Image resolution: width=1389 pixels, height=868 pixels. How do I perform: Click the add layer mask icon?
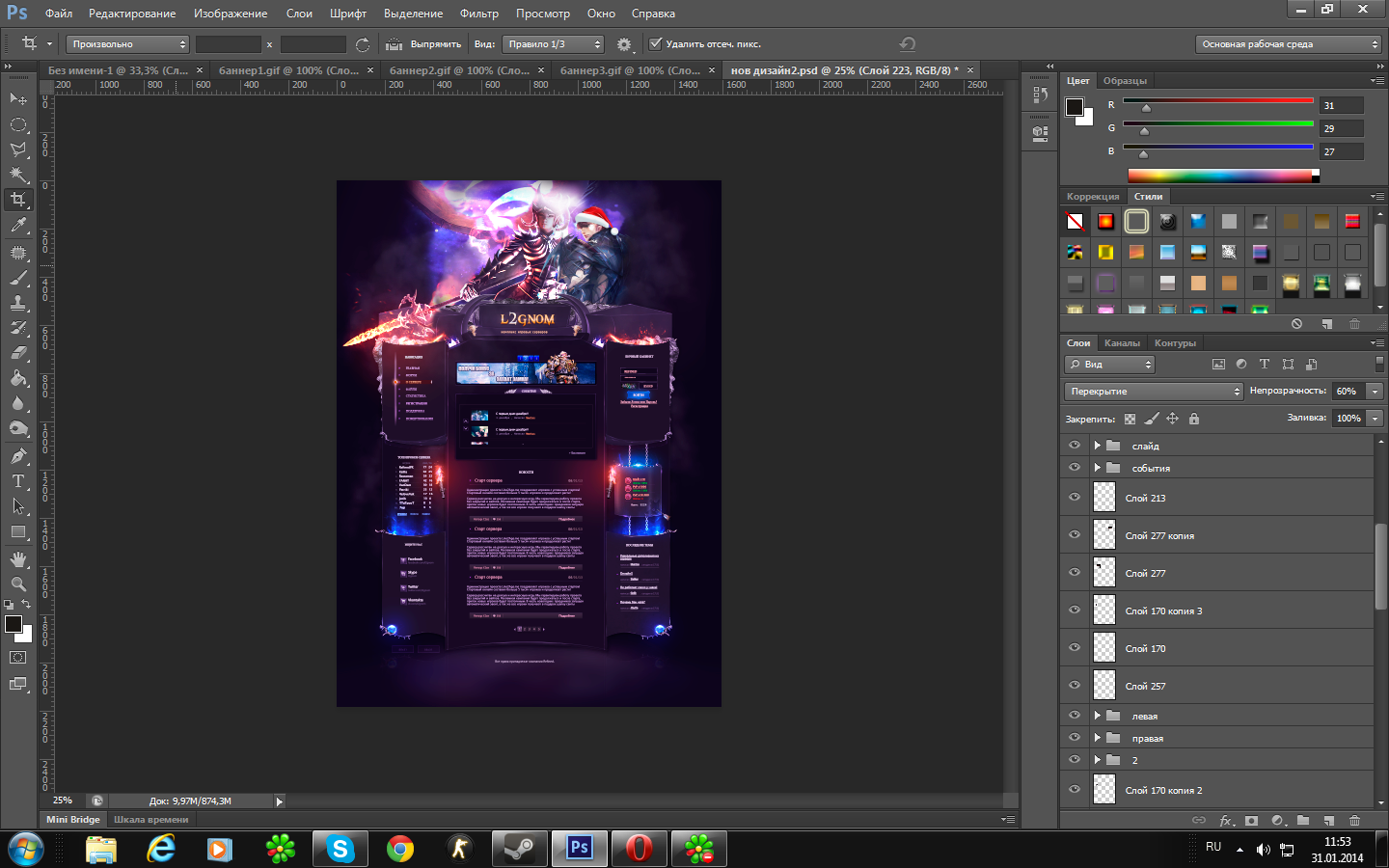click(1252, 821)
